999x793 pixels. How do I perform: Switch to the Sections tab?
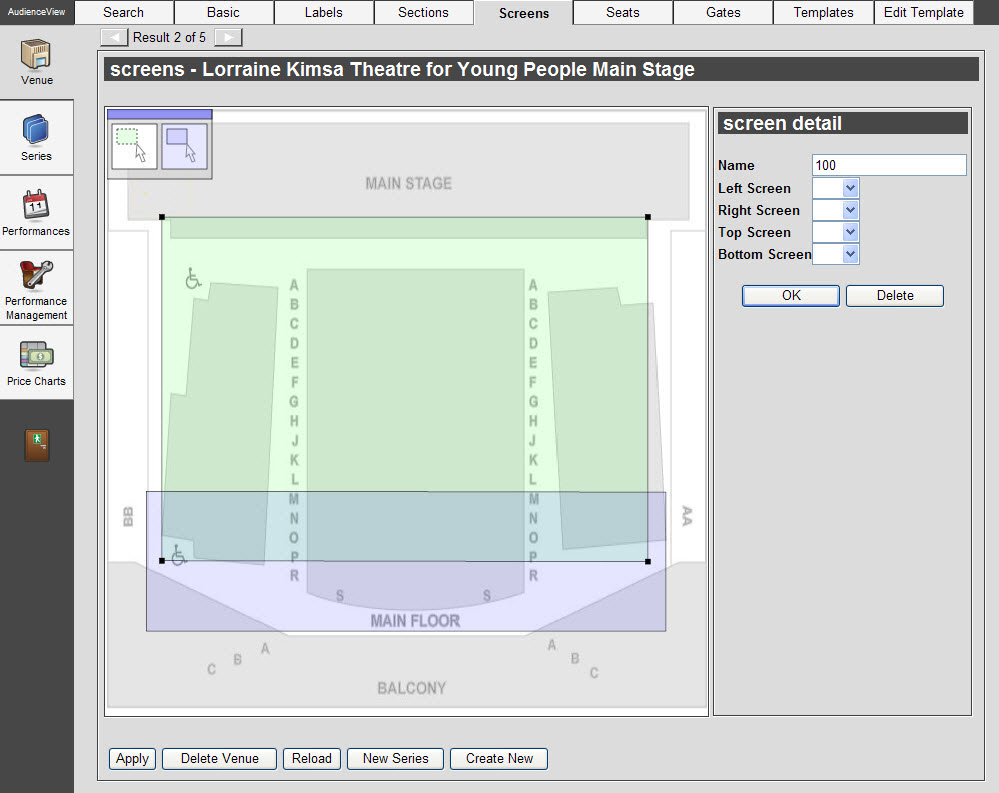pyautogui.click(x=424, y=13)
